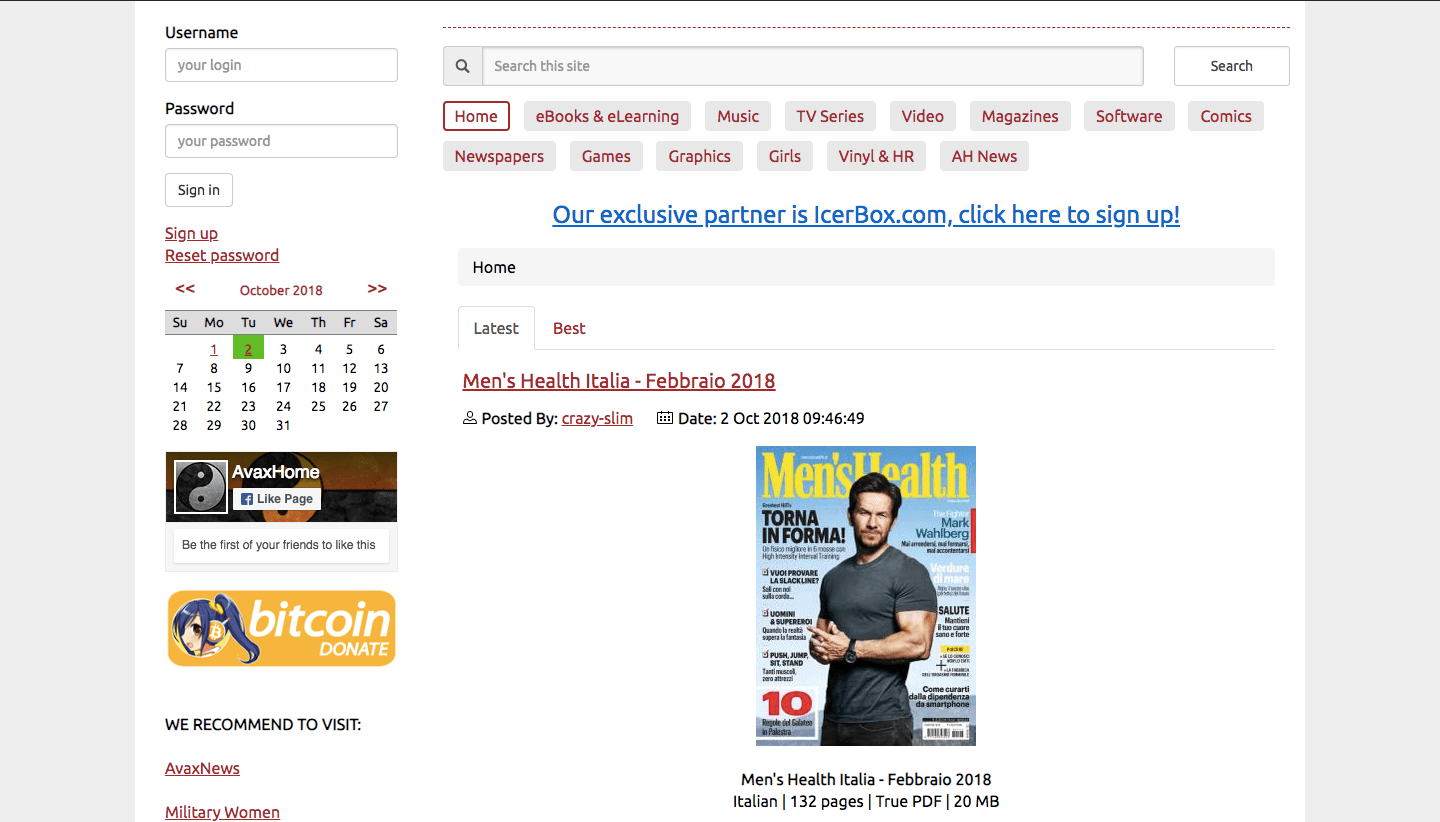This screenshot has width=1440, height=822.
Task: Go to previous month with << arrow
Action: tap(185, 289)
